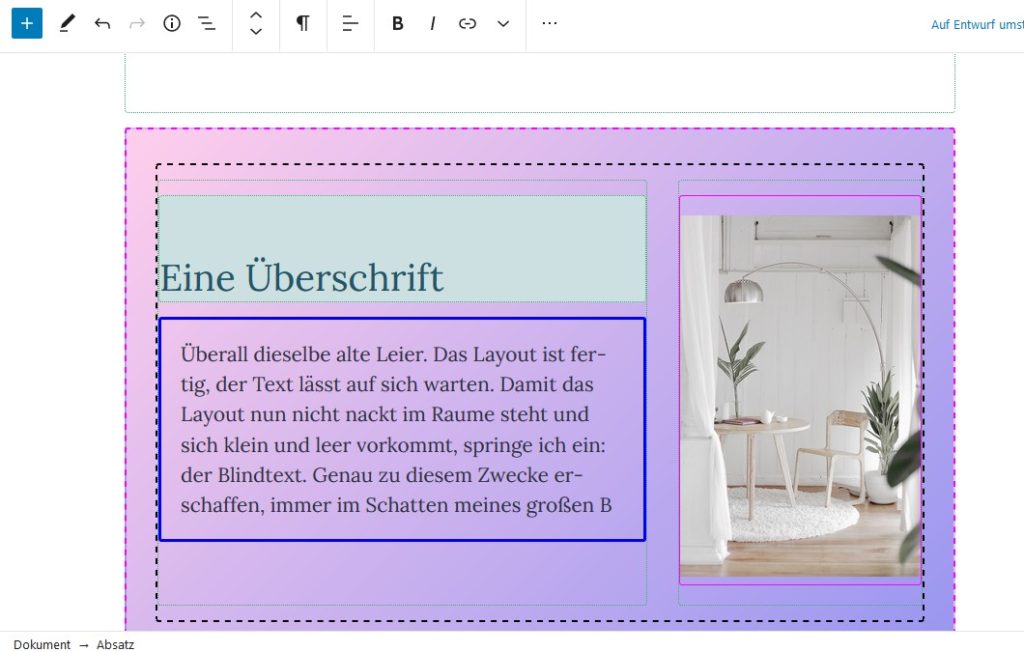Click Absatz in the breadcrumb bar

coord(115,645)
